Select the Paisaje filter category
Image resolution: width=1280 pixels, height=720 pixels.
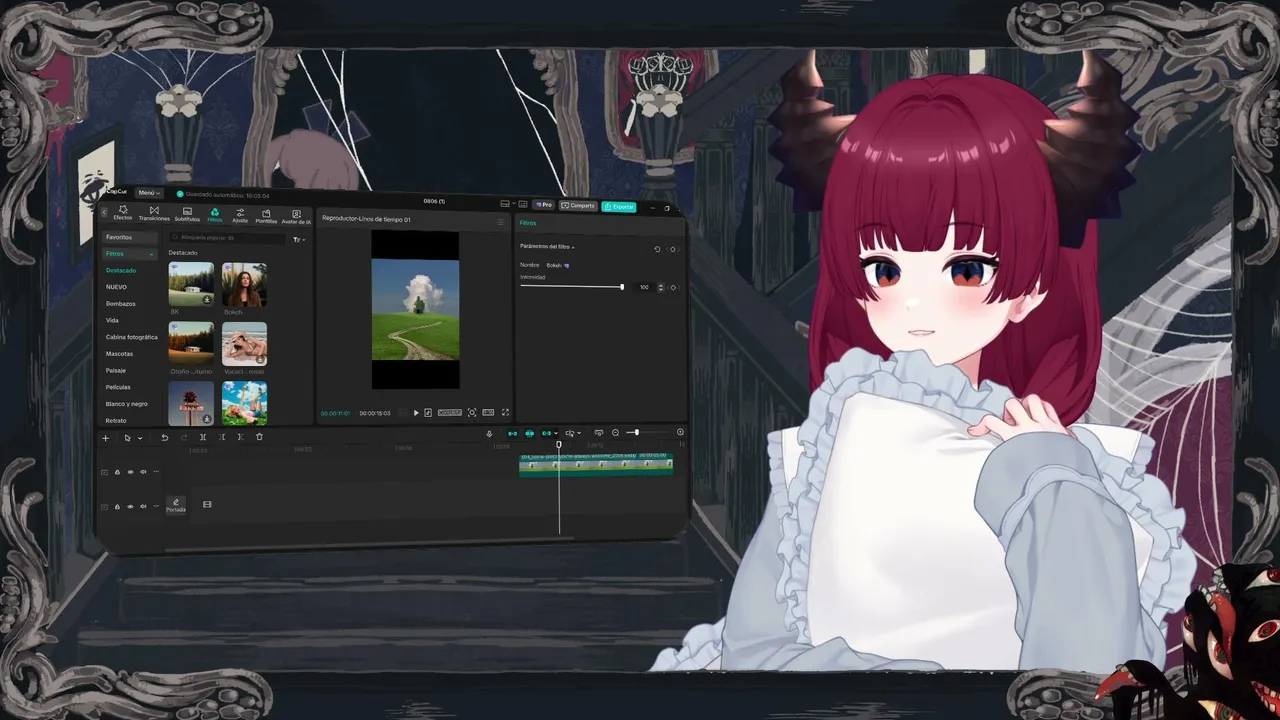tap(116, 371)
